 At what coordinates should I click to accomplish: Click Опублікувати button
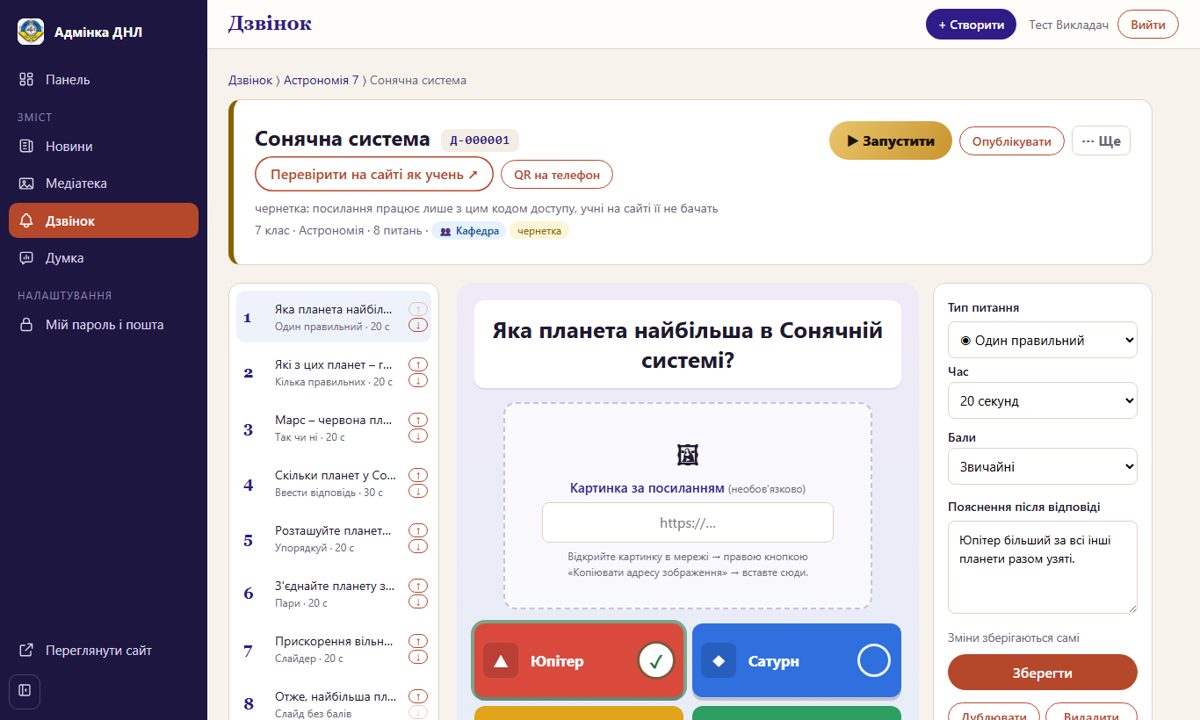(x=1012, y=141)
